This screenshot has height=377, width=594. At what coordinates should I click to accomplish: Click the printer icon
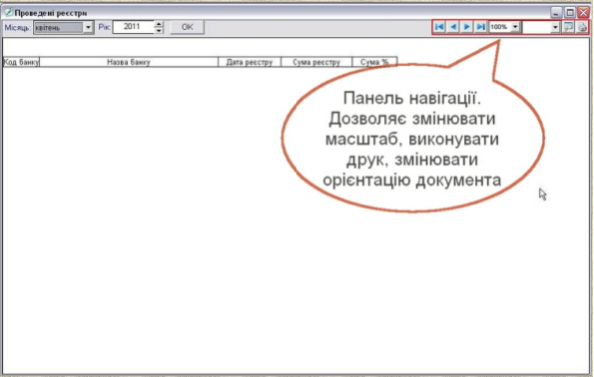pos(582,27)
